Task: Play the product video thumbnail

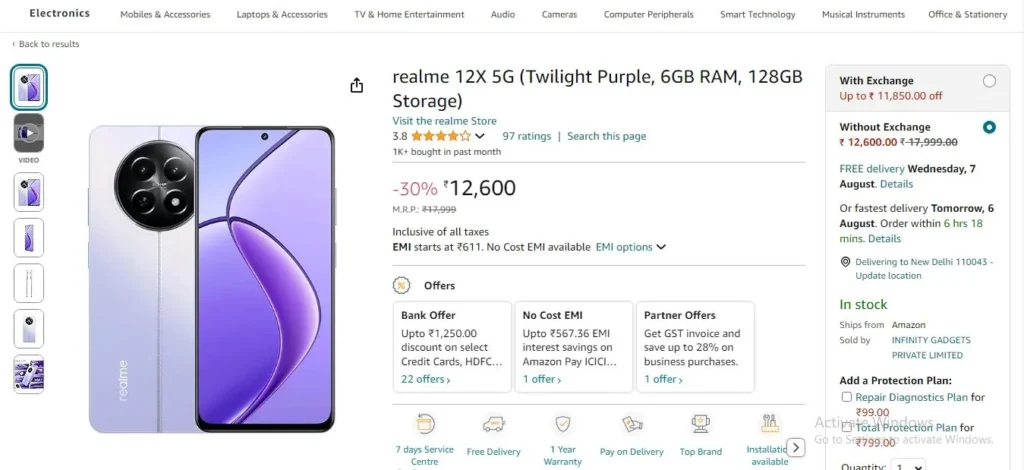Action: click(x=29, y=133)
